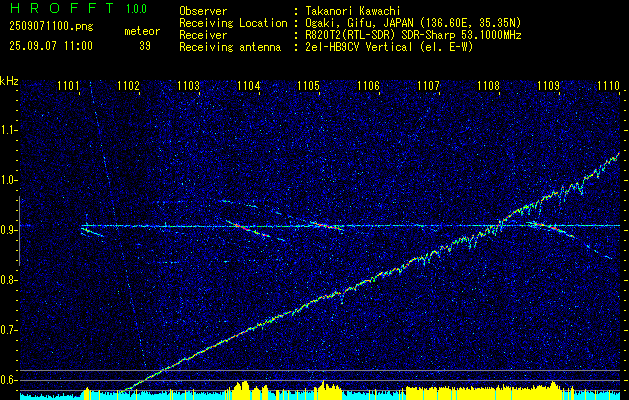Select the filename 2509071100.png
This screenshot has height=400, width=629.
click(51, 27)
